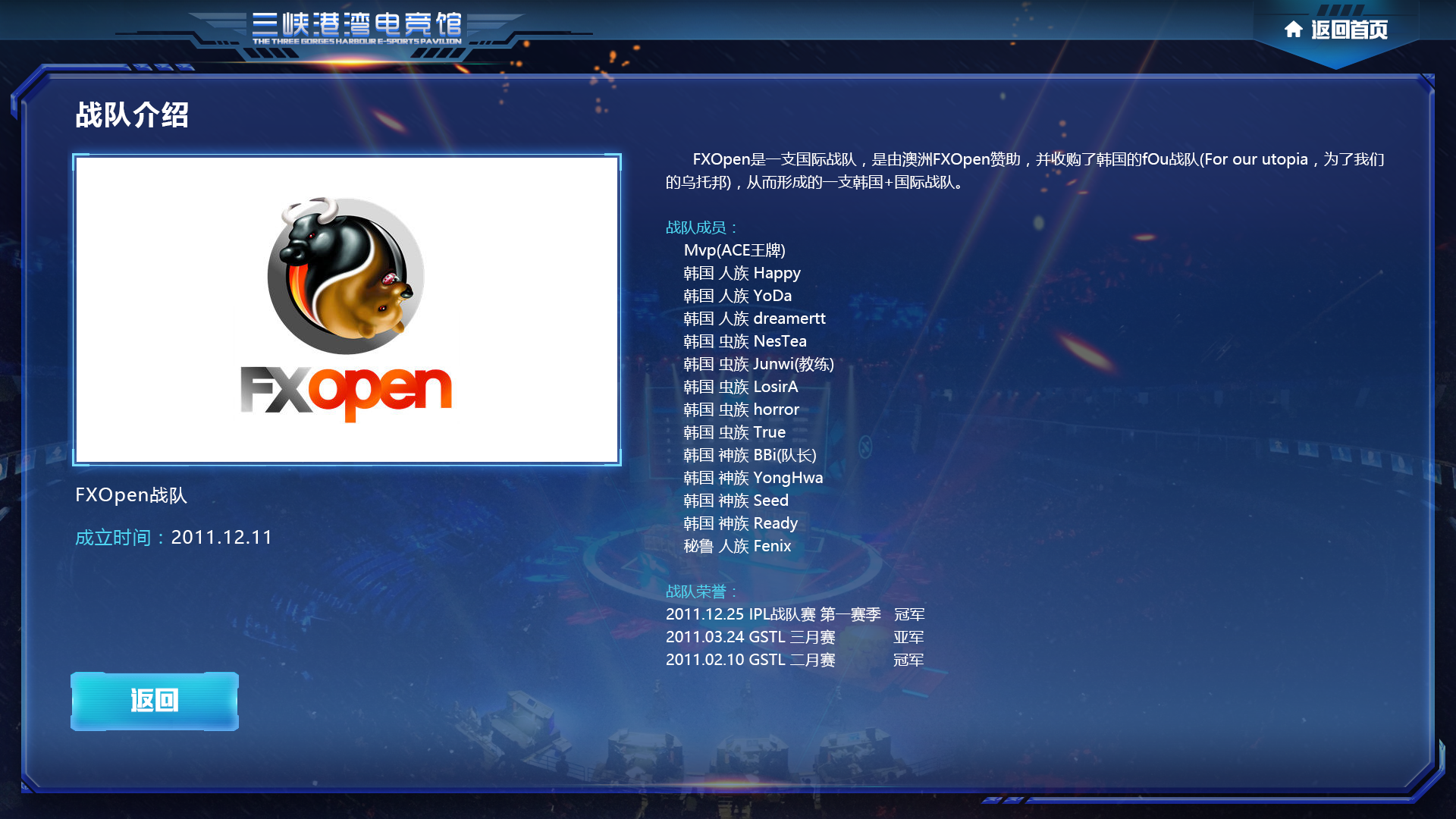This screenshot has height=819, width=1456.
Task: Select member 秘鲁 人族 Fenix
Action: (737, 546)
